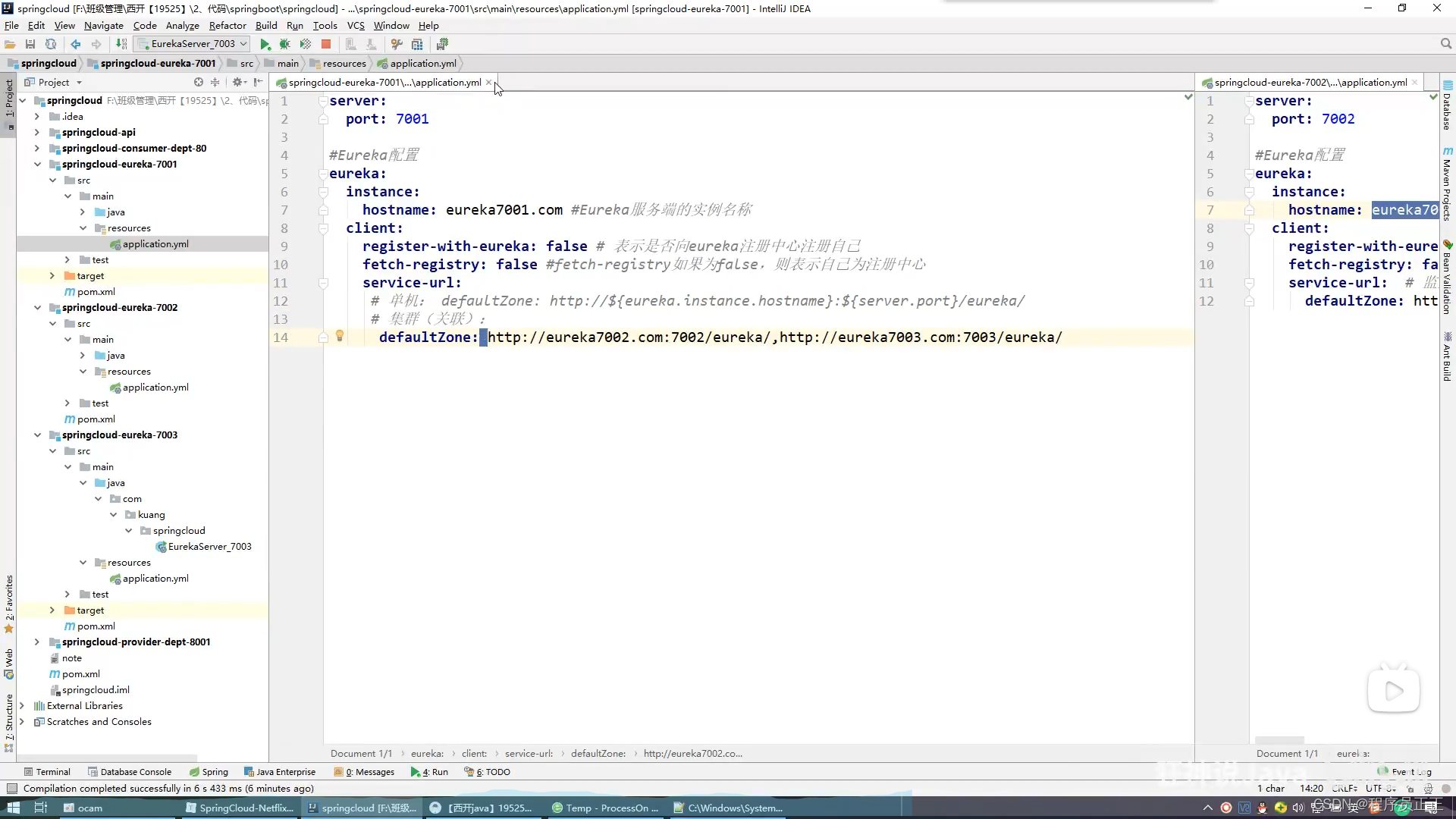Click the Spring tab in bottom panel
The image size is (1456, 819).
tap(214, 771)
